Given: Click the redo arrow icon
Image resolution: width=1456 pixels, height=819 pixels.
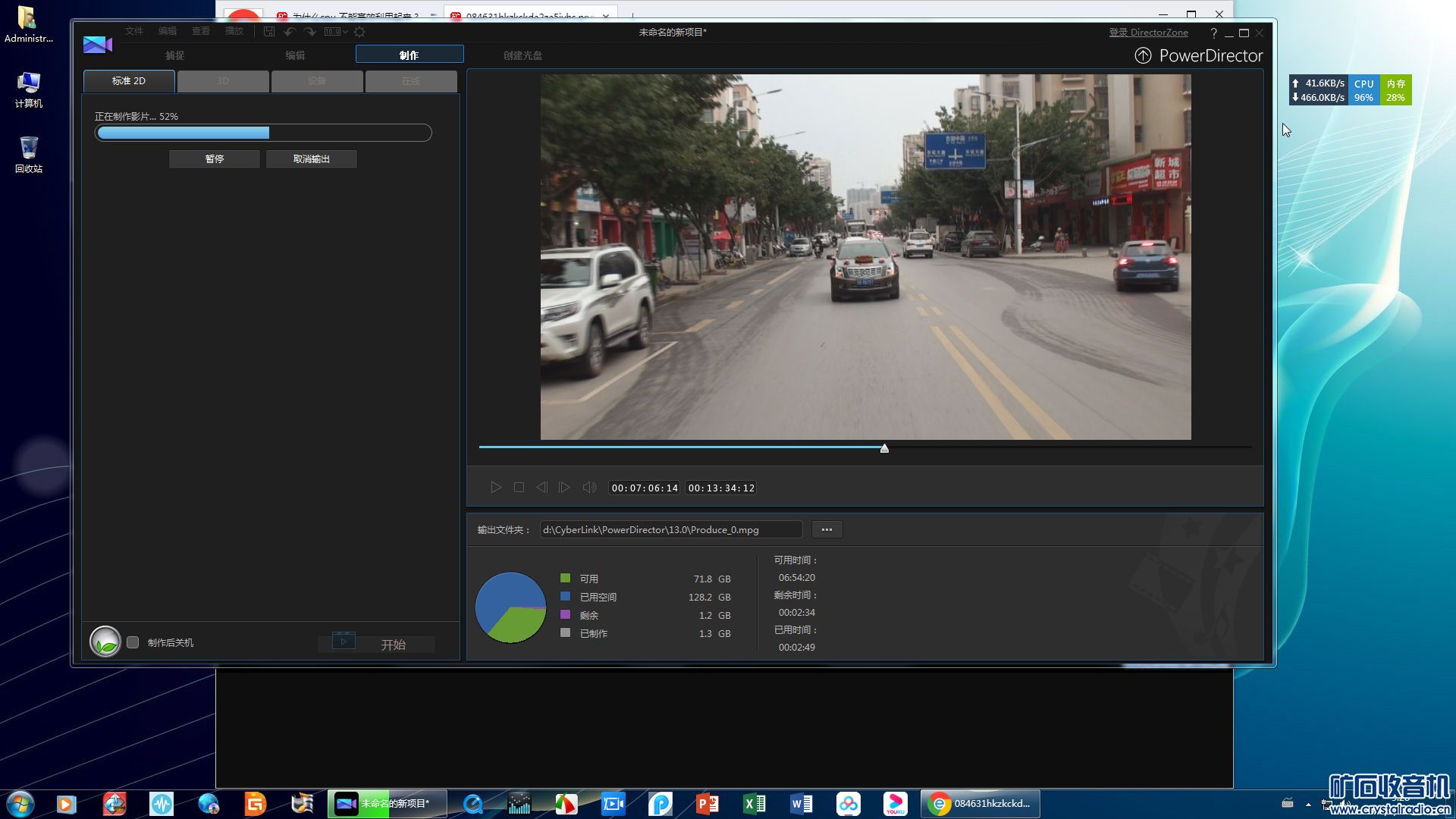Looking at the screenshot, I should click(310, 32).
